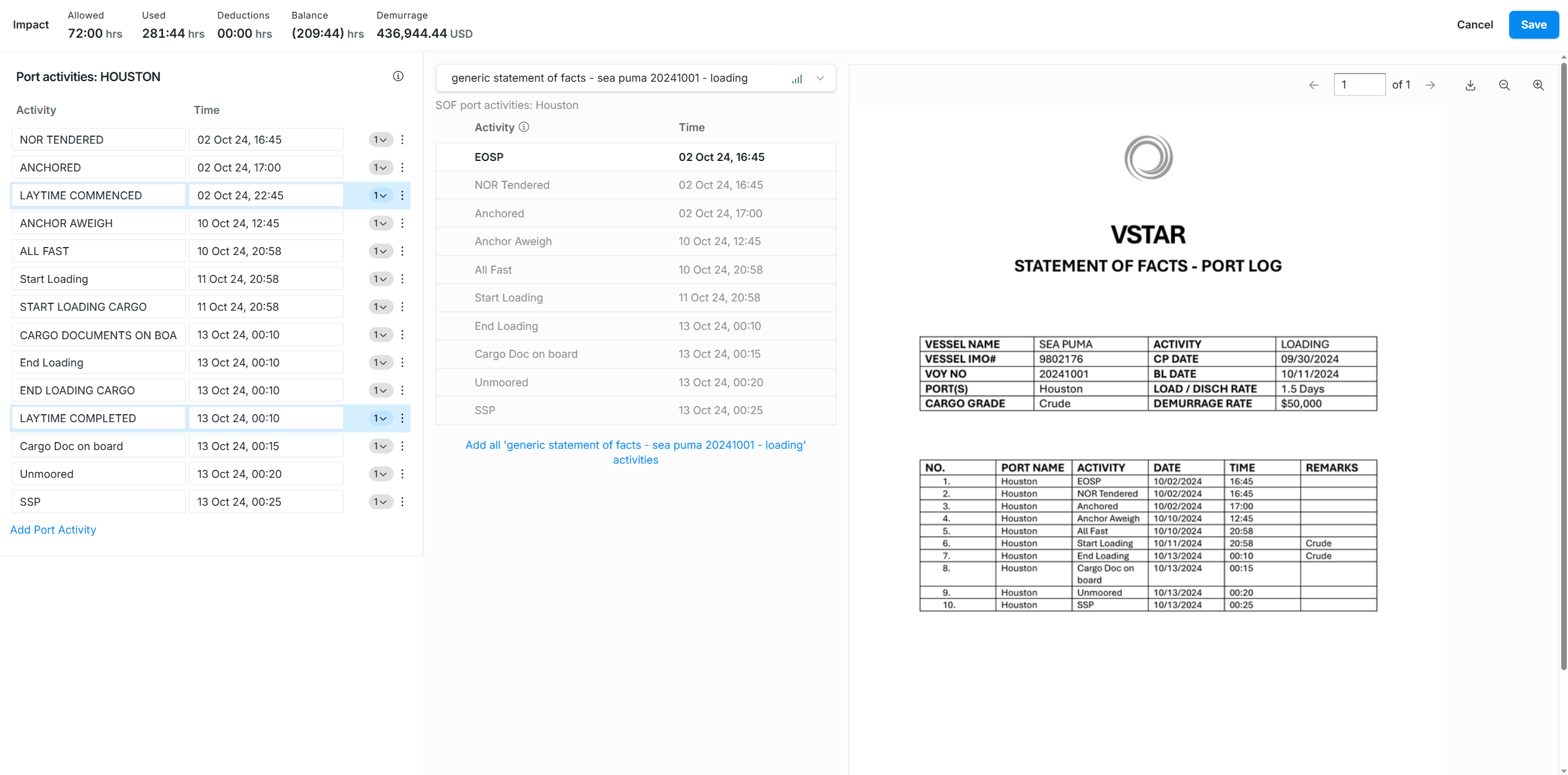
Task: Zoom in on the PDF viewer
Action: 1538,85
